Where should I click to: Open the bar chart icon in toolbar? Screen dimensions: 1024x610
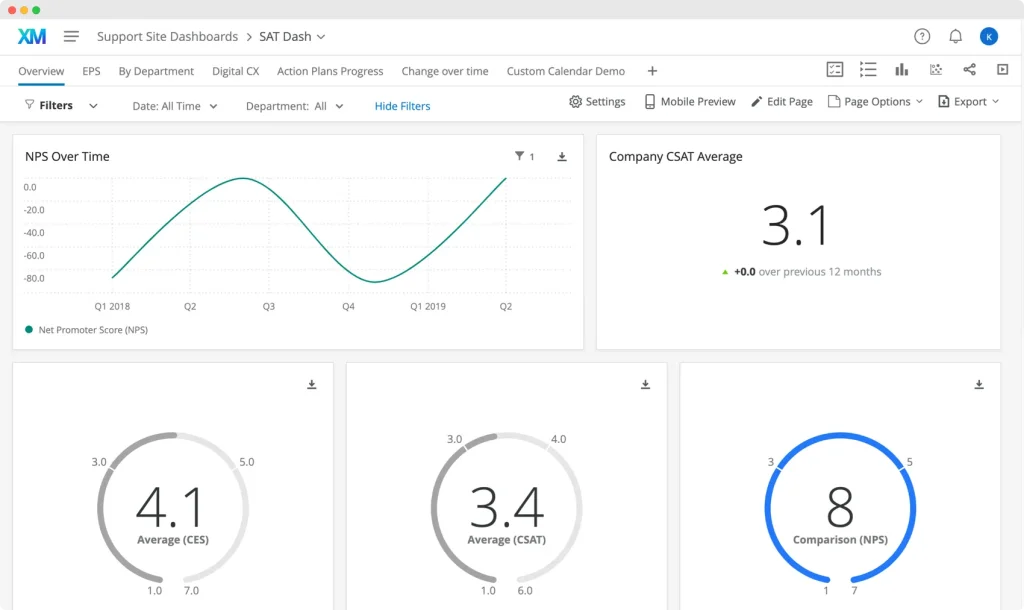tap(902, 69)
